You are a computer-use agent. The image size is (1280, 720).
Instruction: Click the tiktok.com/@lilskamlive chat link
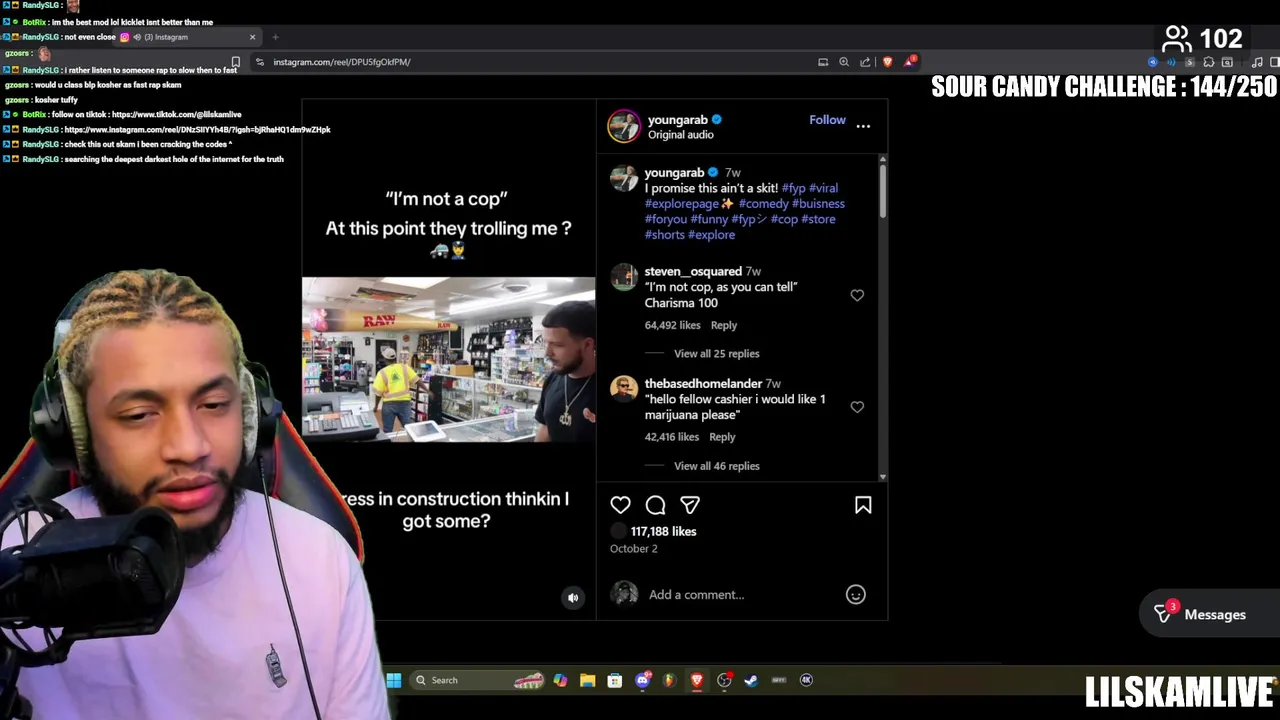pyautogui.click(x=176, y=115)
